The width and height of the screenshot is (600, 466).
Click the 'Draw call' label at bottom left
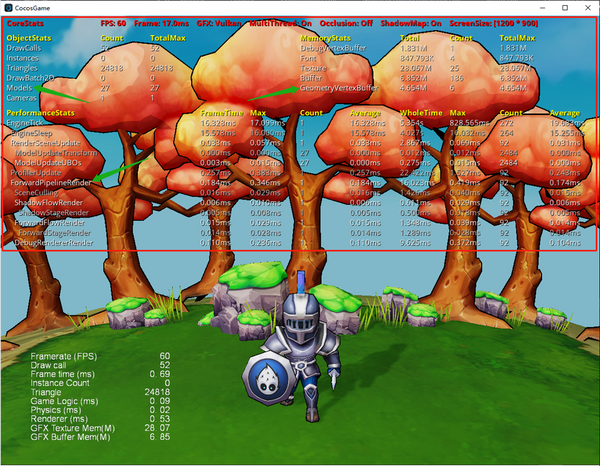coord(48,365)
